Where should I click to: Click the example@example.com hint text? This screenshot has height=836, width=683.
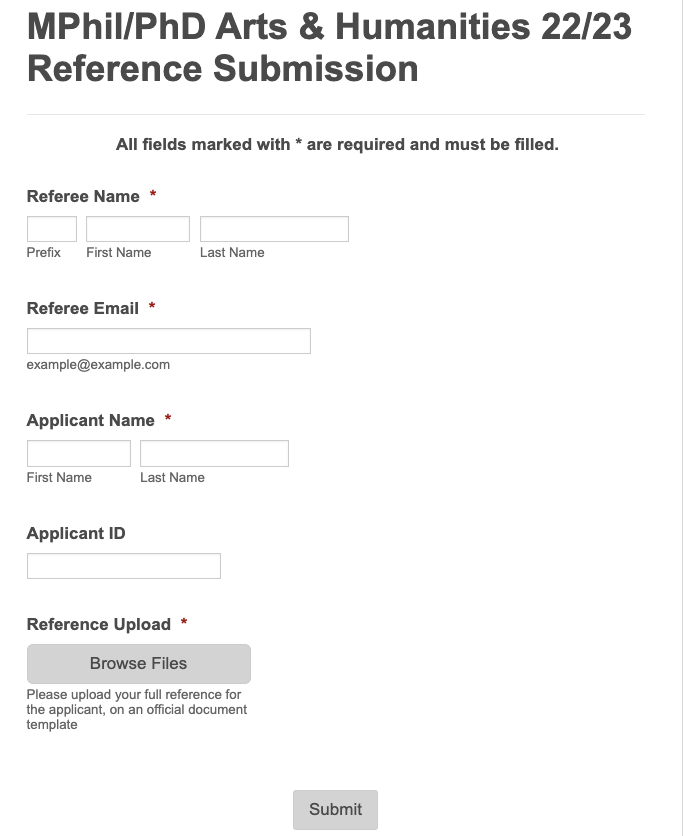pos(98,365)
